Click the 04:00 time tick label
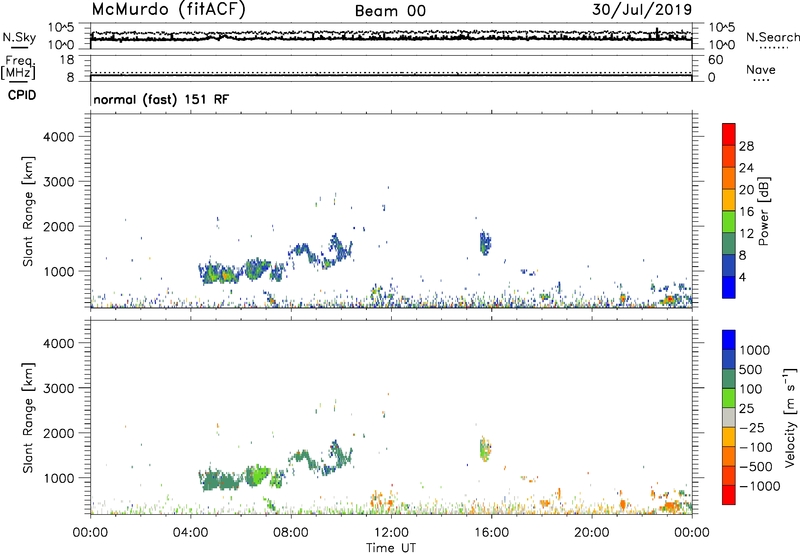Screen dimensions: 800x554 [190, 533]
